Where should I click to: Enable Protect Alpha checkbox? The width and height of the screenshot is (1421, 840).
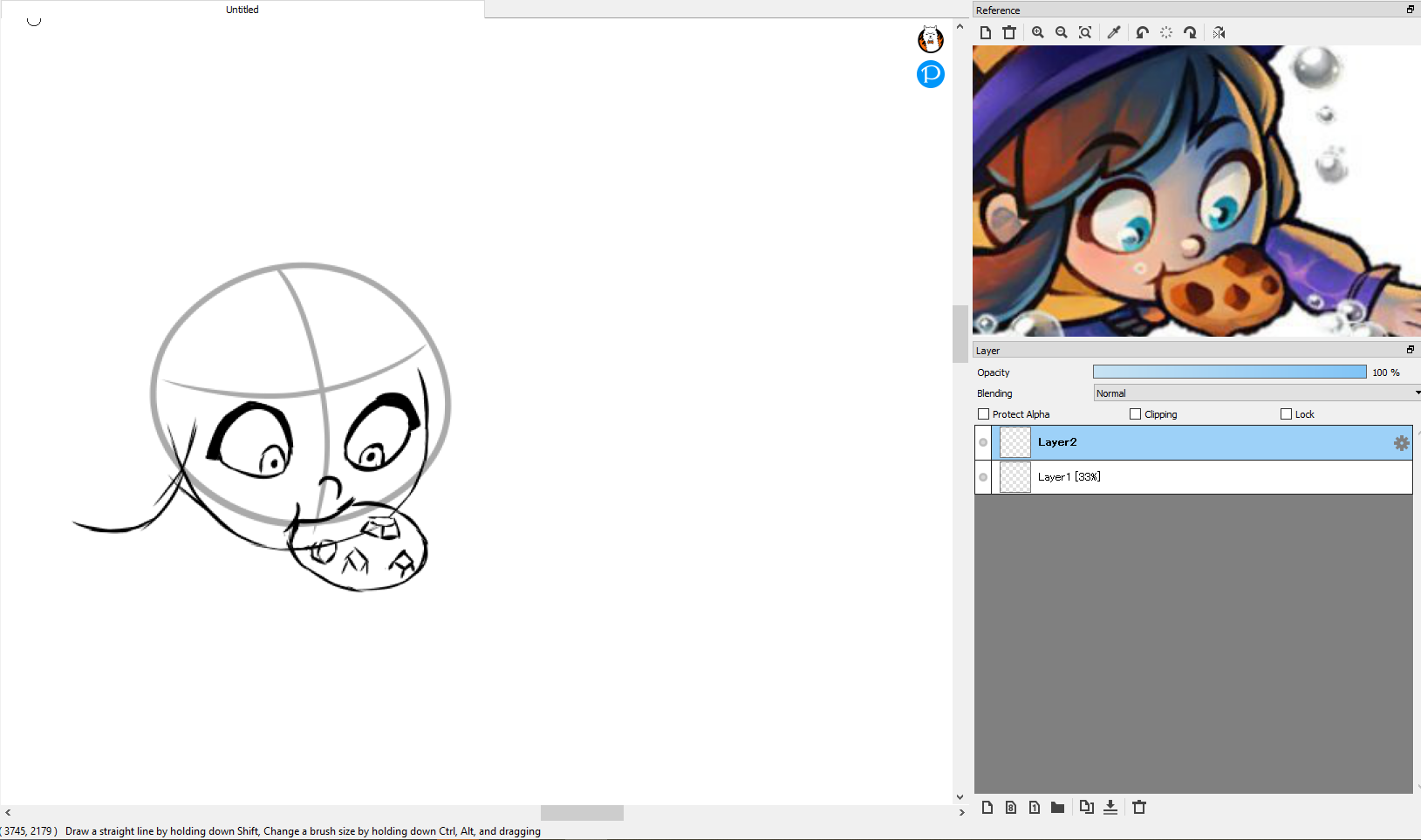(x=984, y=414)
